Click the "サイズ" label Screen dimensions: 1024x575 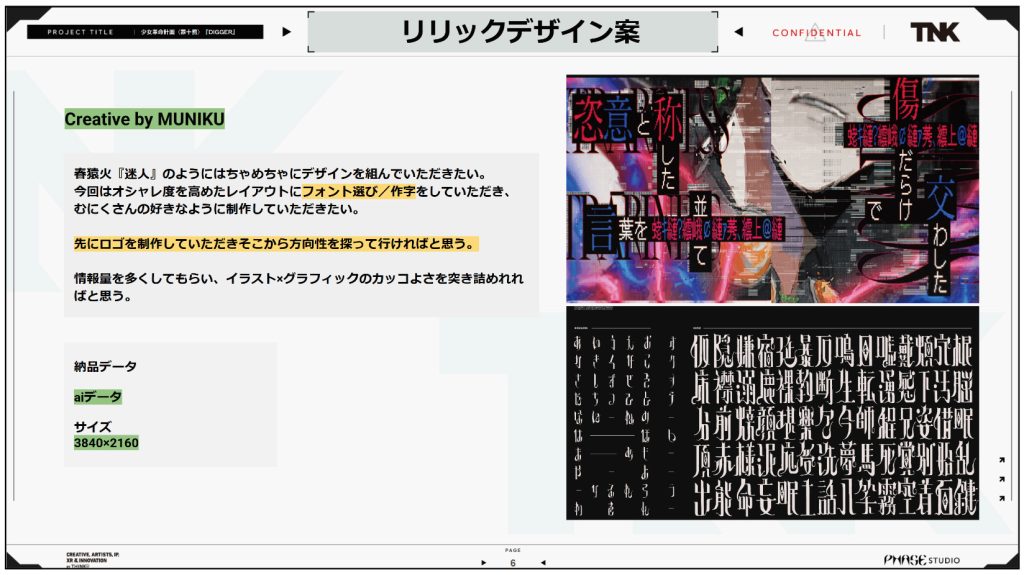92,427
